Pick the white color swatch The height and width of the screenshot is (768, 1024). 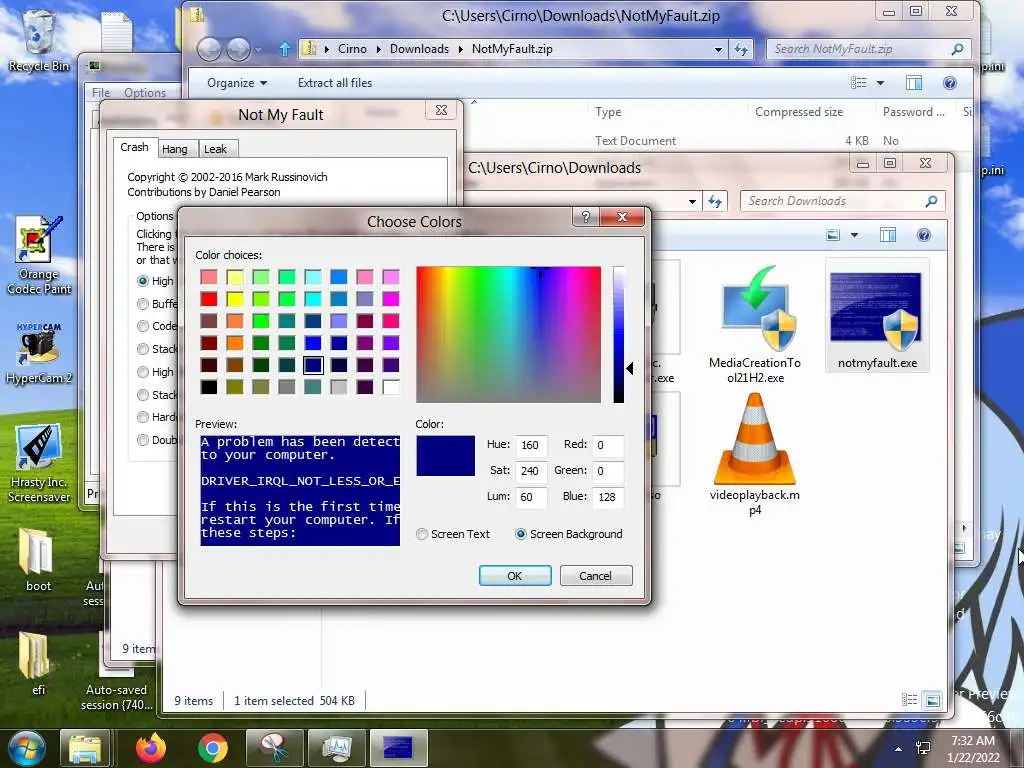click(391, 387)
